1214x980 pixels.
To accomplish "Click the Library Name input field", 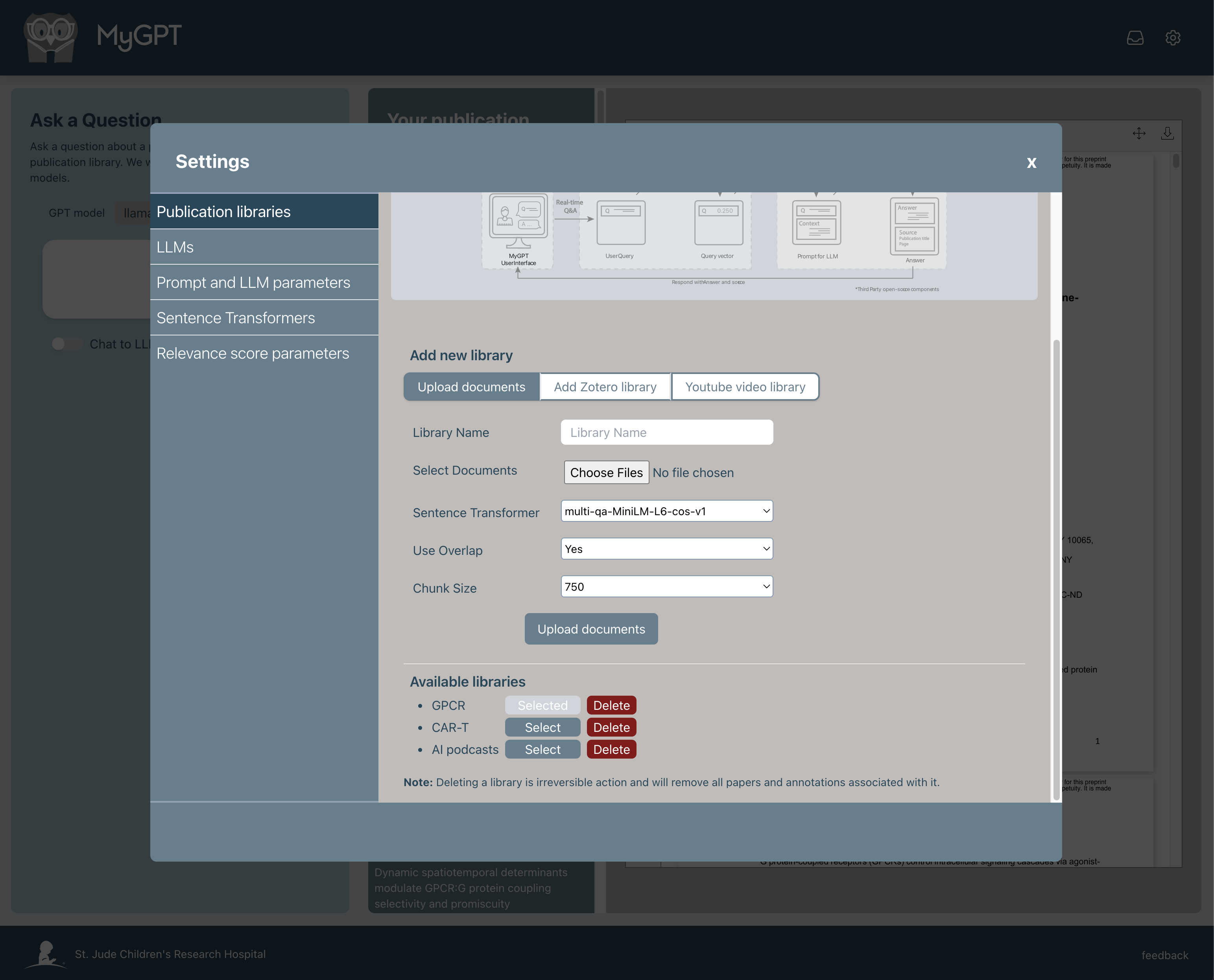I will (x=666, y=433).
